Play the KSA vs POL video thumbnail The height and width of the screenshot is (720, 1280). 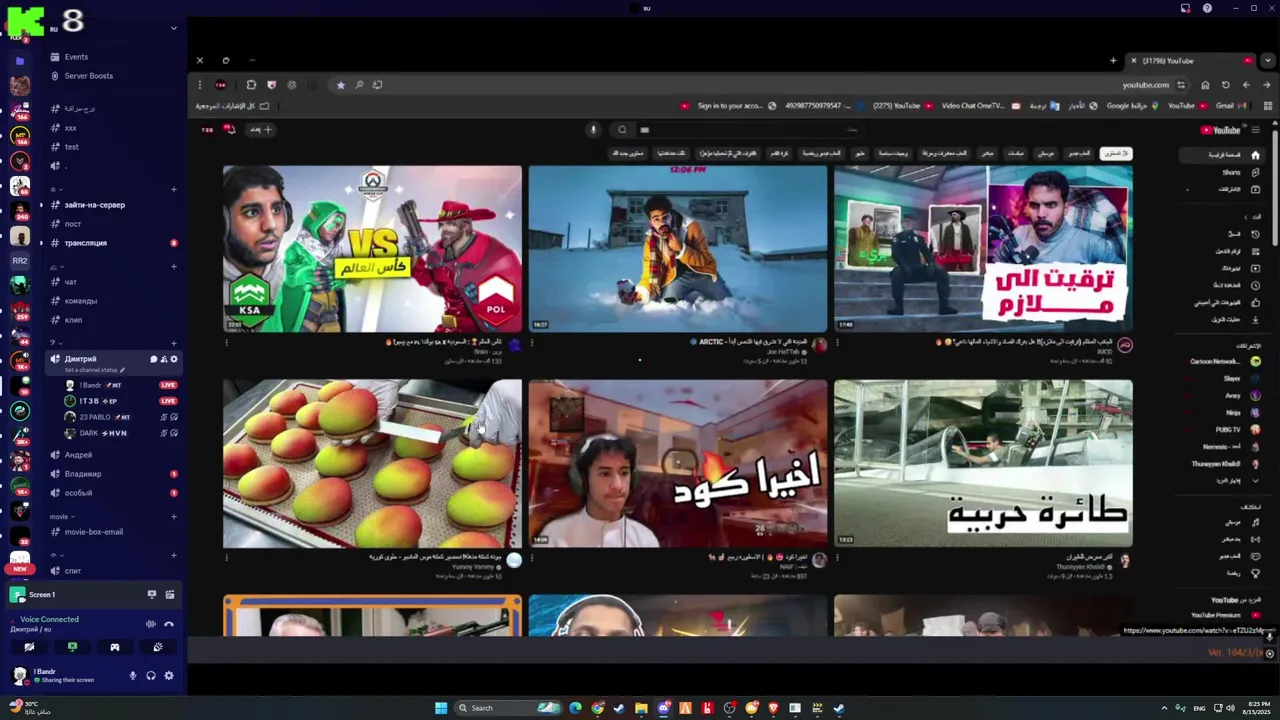click(x=372, y=249)
